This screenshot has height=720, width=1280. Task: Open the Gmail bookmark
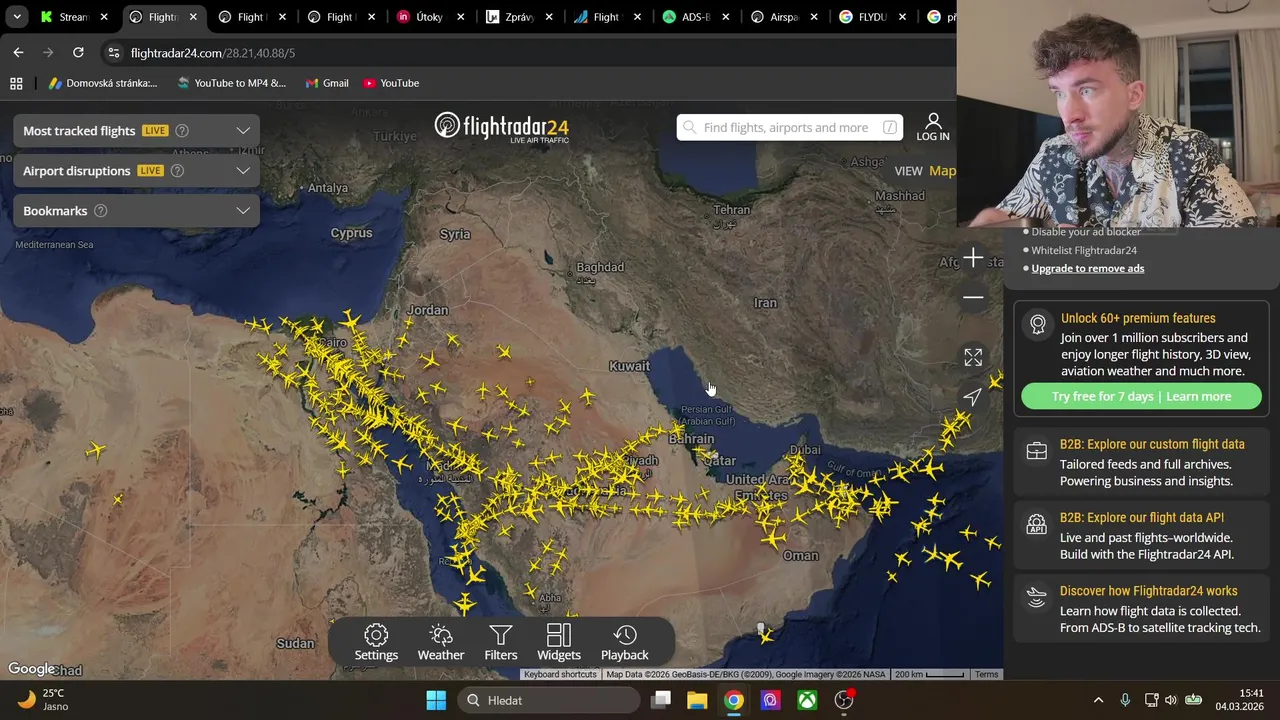[x=327, y=83]
